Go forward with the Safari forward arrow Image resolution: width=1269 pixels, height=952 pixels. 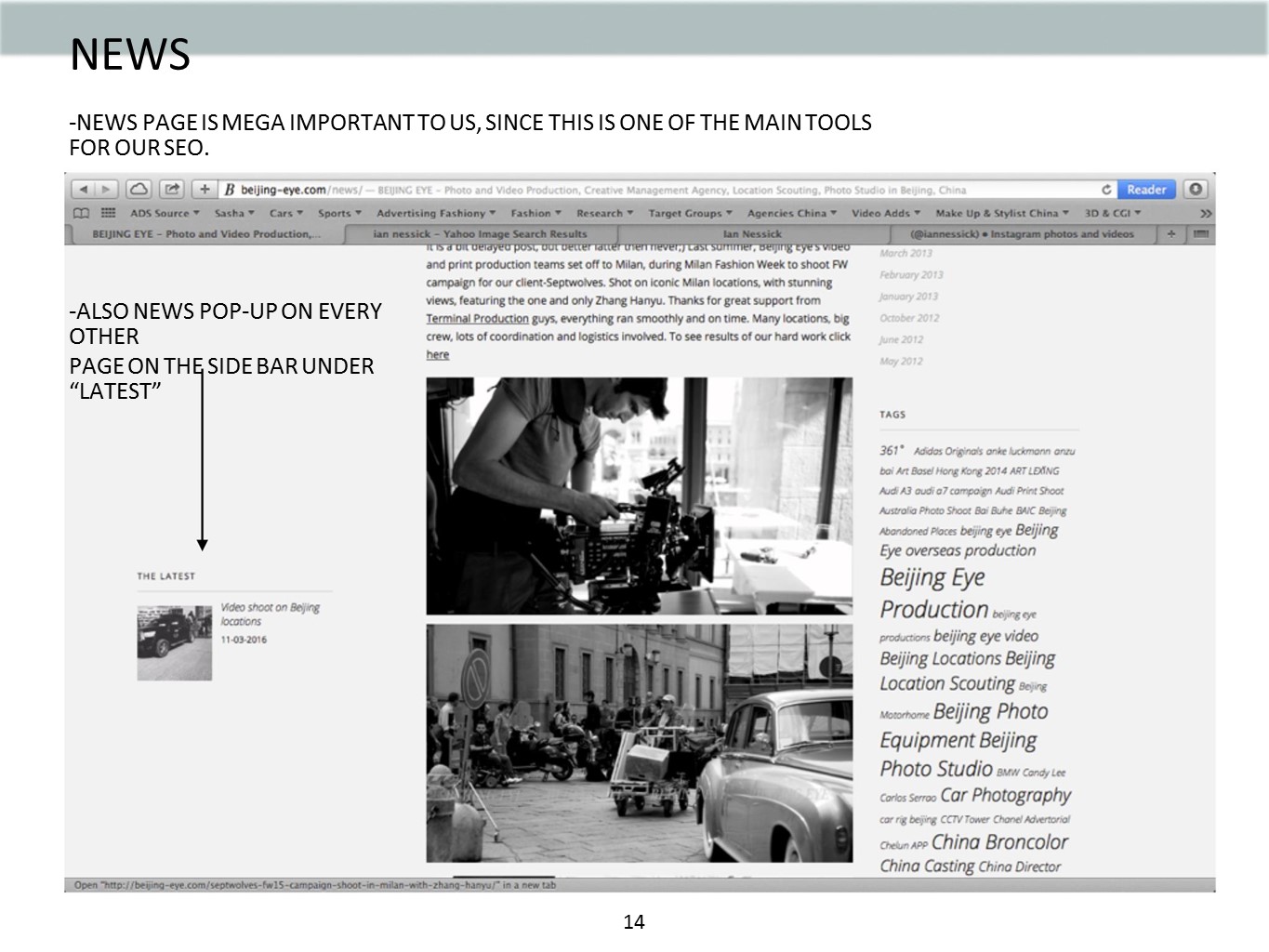(x=107, y=189)
